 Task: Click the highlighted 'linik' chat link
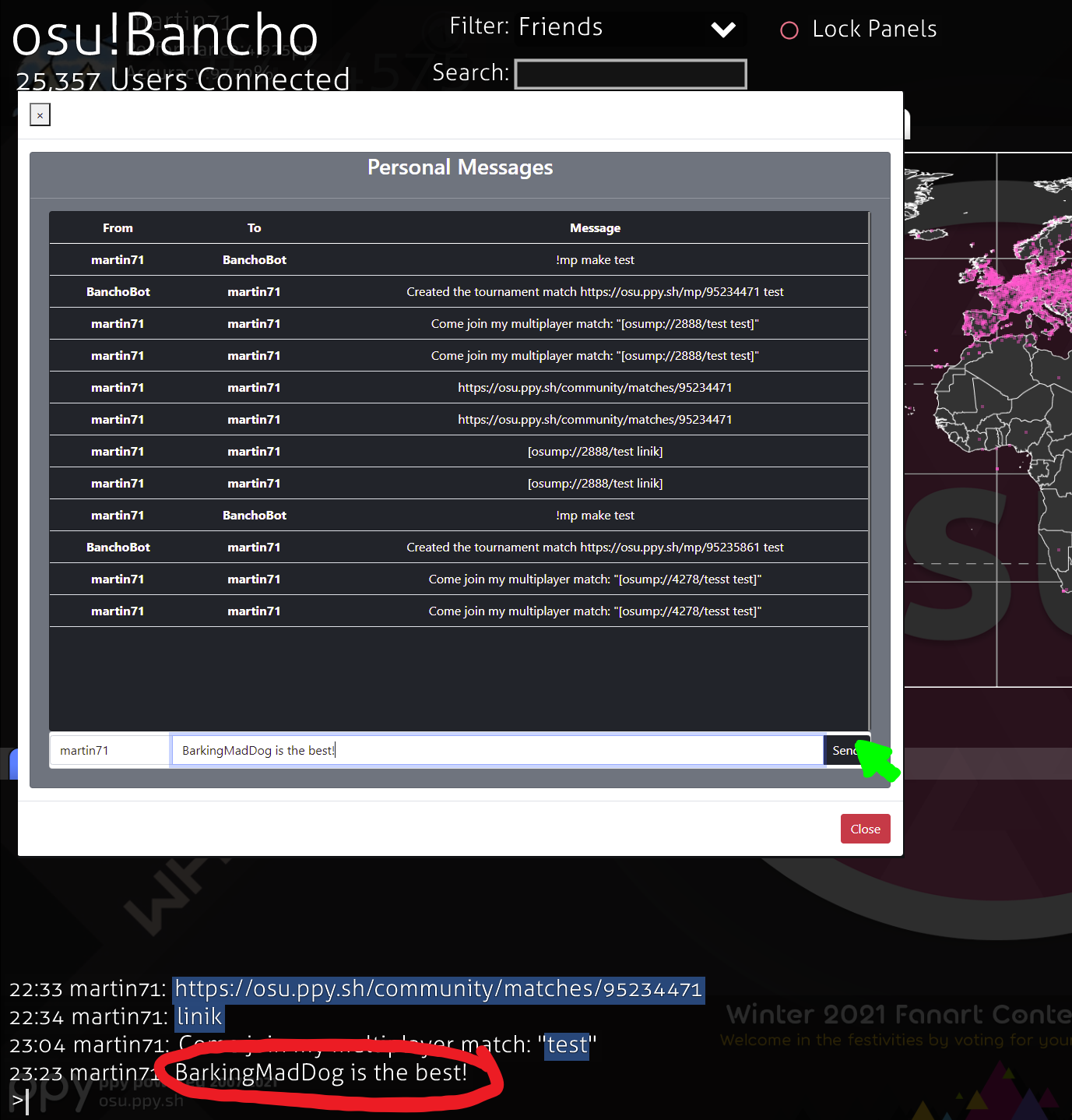(199, 1017)
